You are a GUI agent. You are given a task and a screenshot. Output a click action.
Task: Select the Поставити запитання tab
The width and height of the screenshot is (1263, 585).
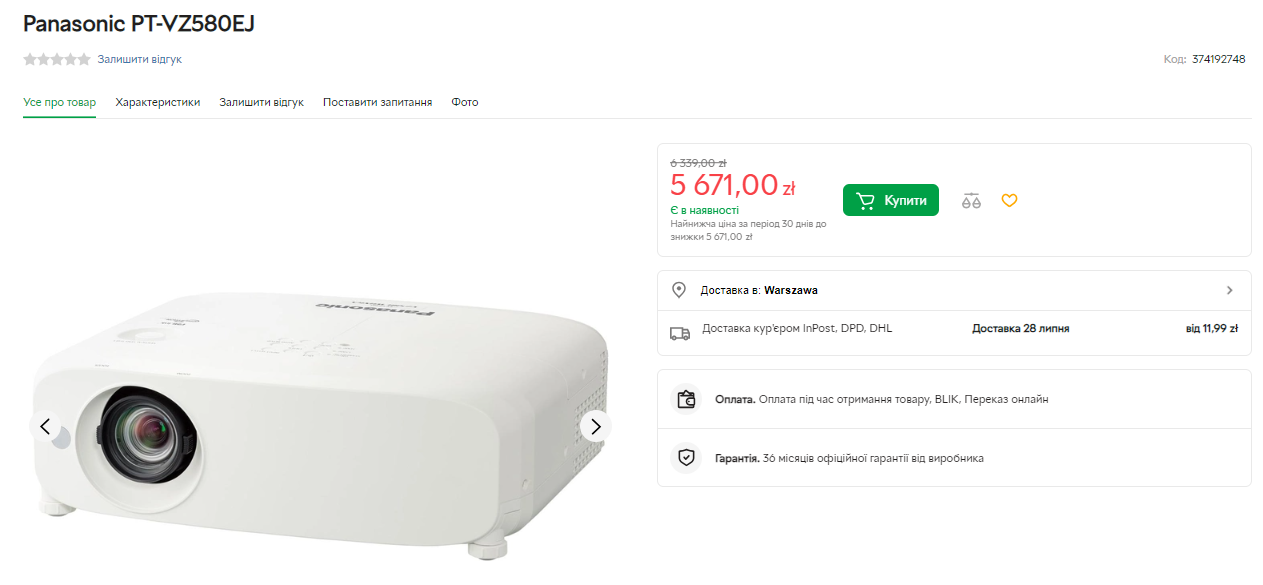pyautogui.click(x=377, y=102)
